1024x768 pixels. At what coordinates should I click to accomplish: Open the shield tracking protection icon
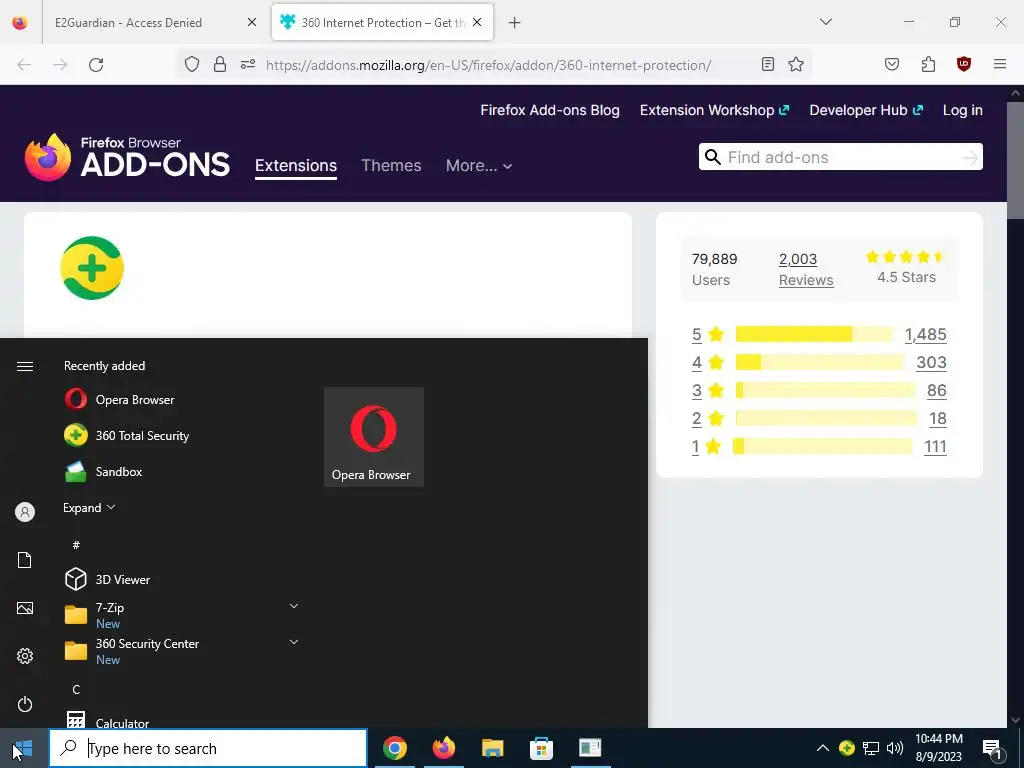click(191, 64)
